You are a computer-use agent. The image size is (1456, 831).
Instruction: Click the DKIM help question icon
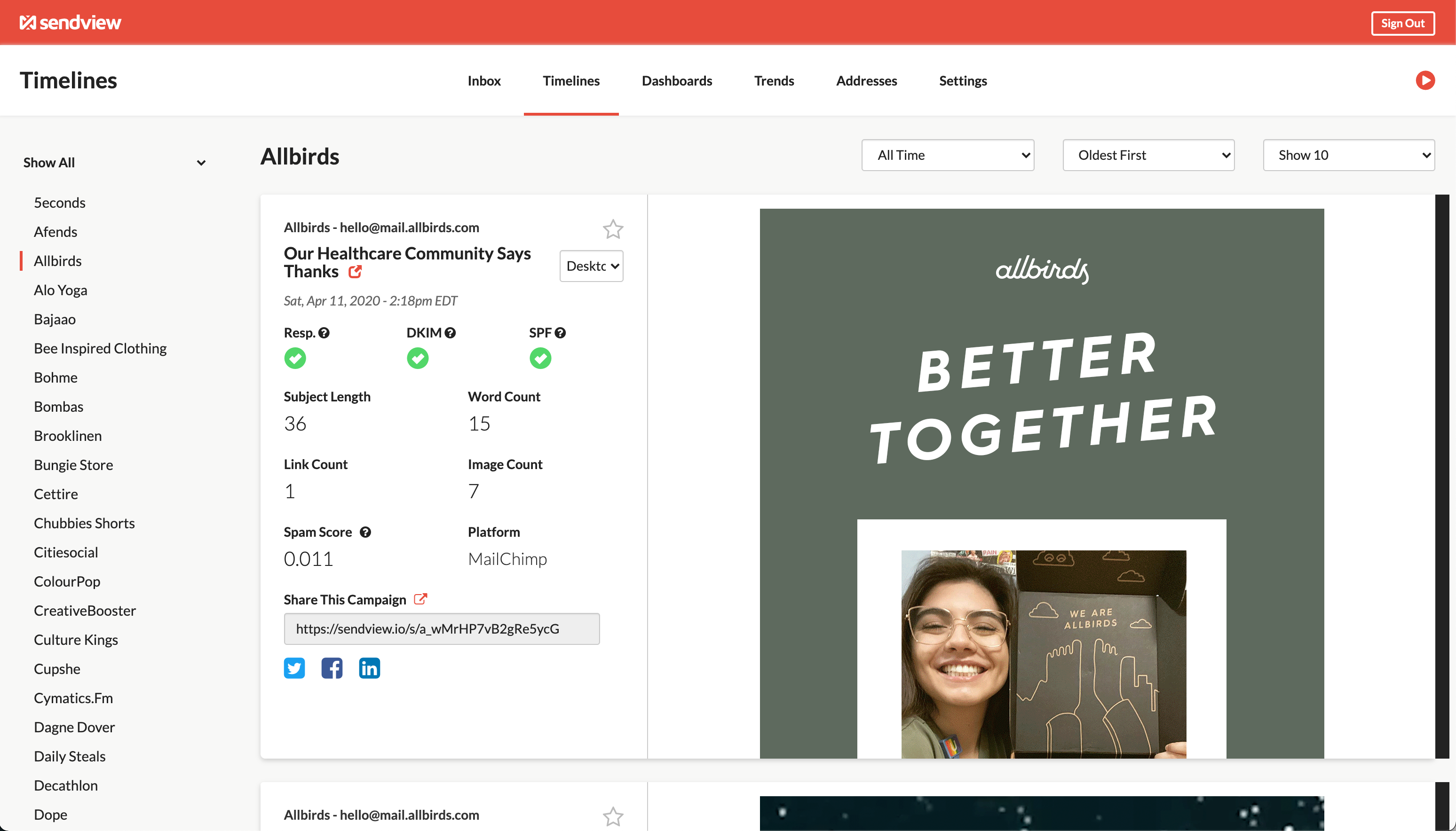450,333
